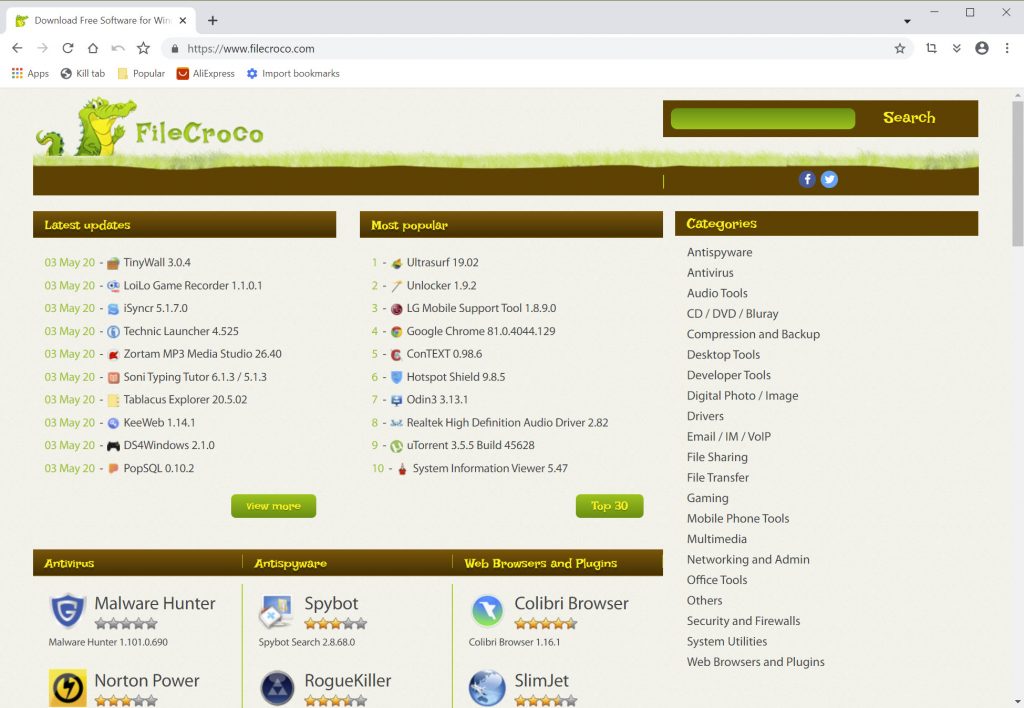Click the Malware Hunter shield icon

click(67, 611)
